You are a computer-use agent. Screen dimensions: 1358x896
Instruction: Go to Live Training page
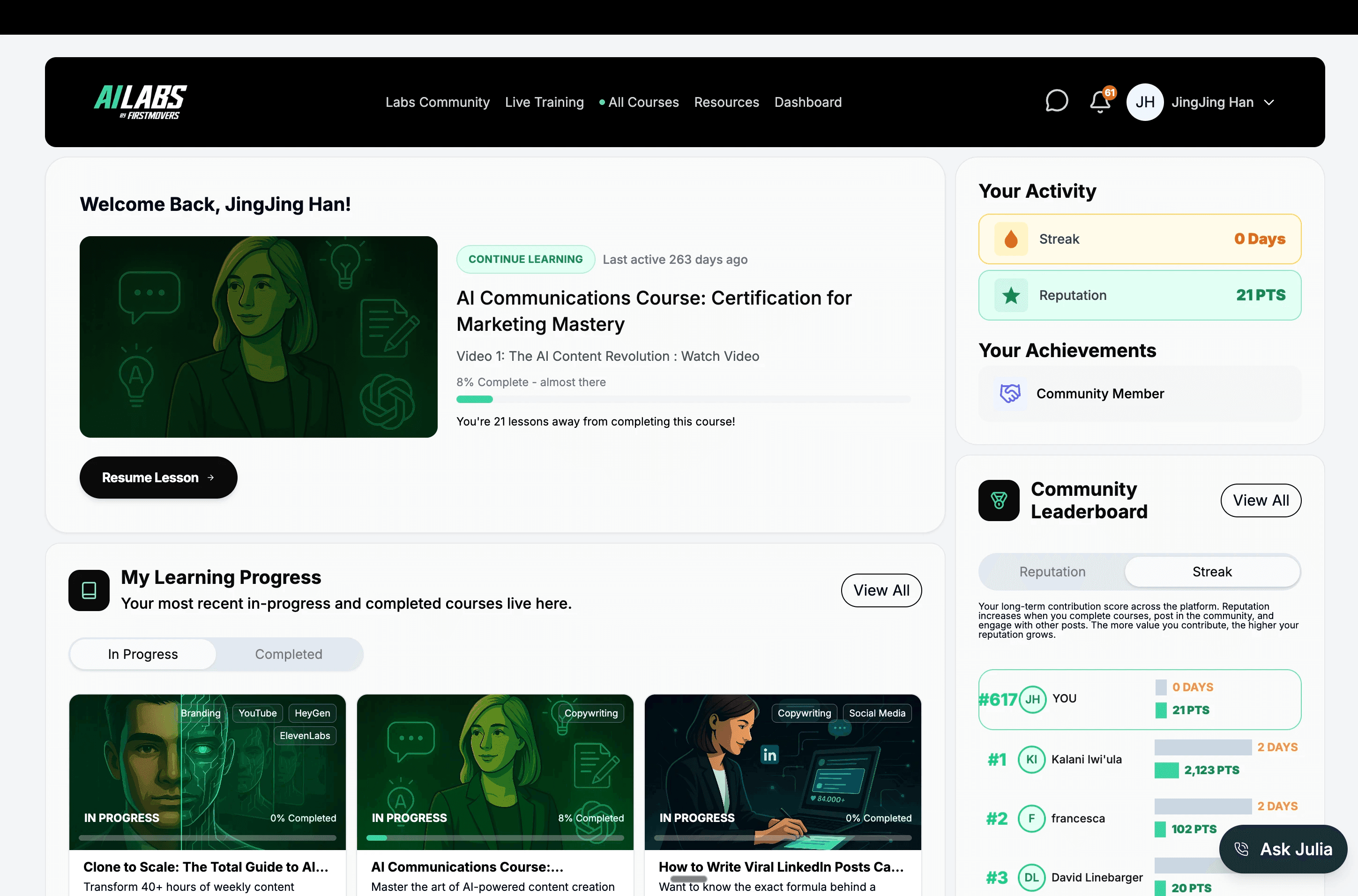pyautogui.click(x=544, y=102)
